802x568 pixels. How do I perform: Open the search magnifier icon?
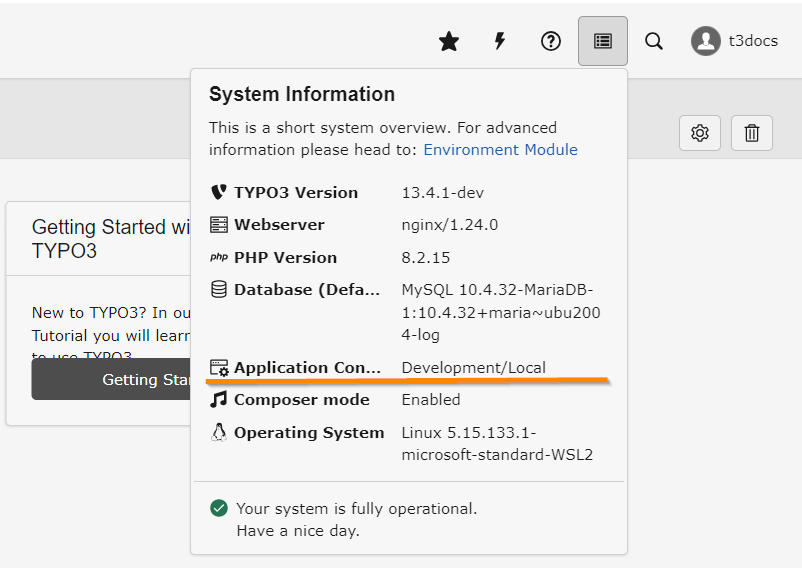pos(654,41)
